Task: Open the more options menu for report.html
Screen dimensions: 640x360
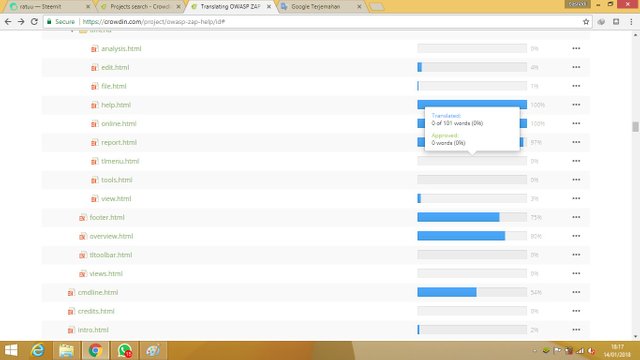Action: [576, 142]
